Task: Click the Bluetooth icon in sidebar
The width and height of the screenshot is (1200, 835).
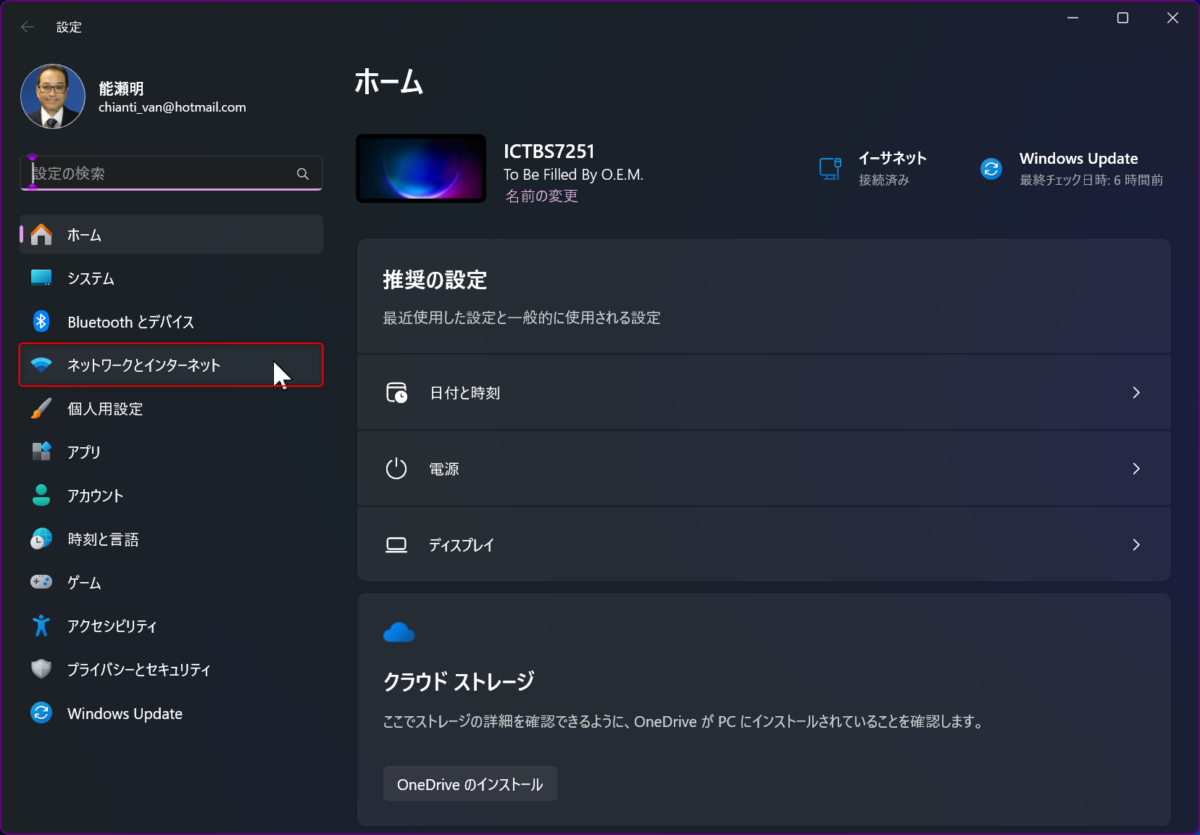Action: click(41, 322)
